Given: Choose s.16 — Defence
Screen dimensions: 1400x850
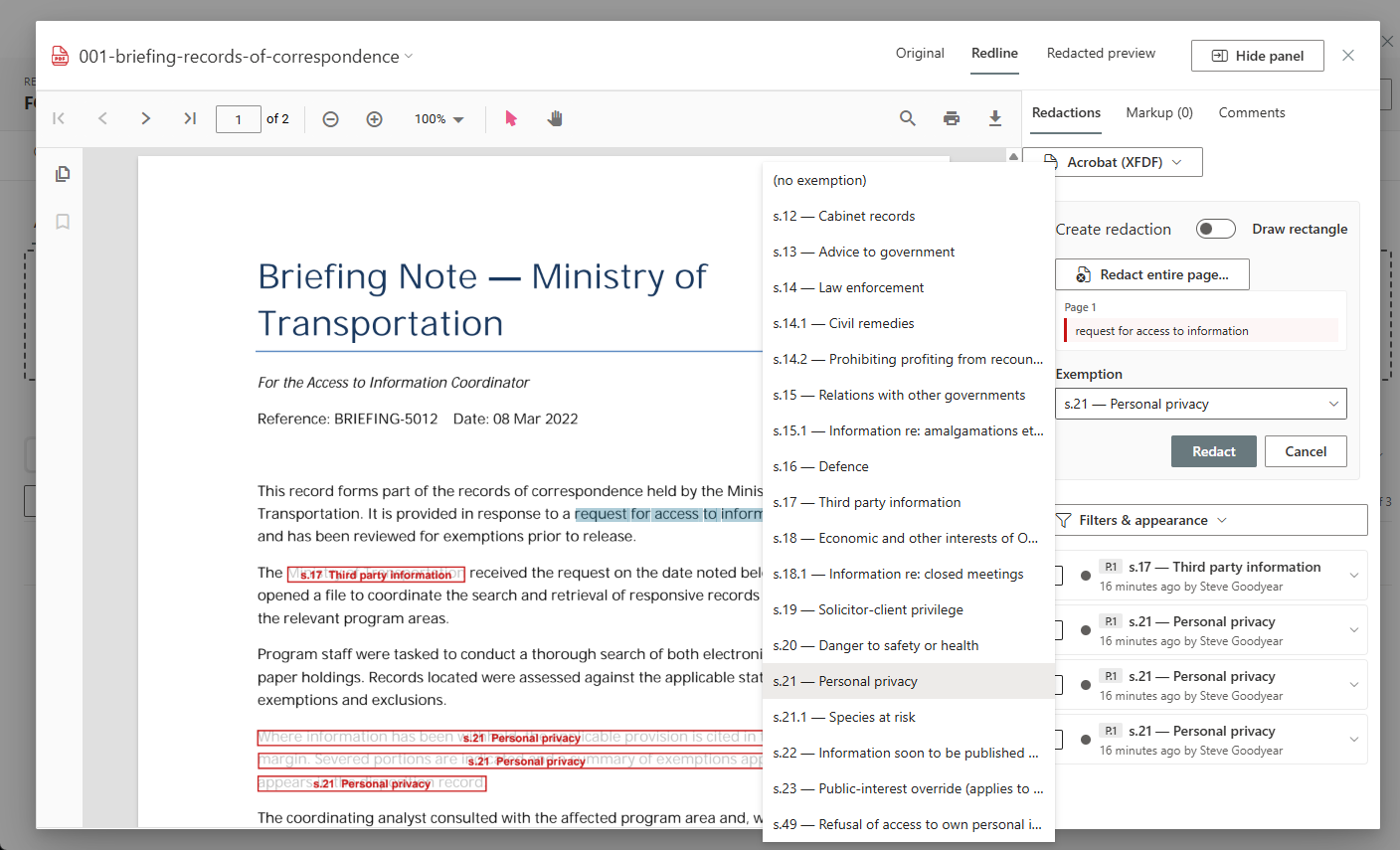Looking at the screenshot, I should tap(909, 466).
